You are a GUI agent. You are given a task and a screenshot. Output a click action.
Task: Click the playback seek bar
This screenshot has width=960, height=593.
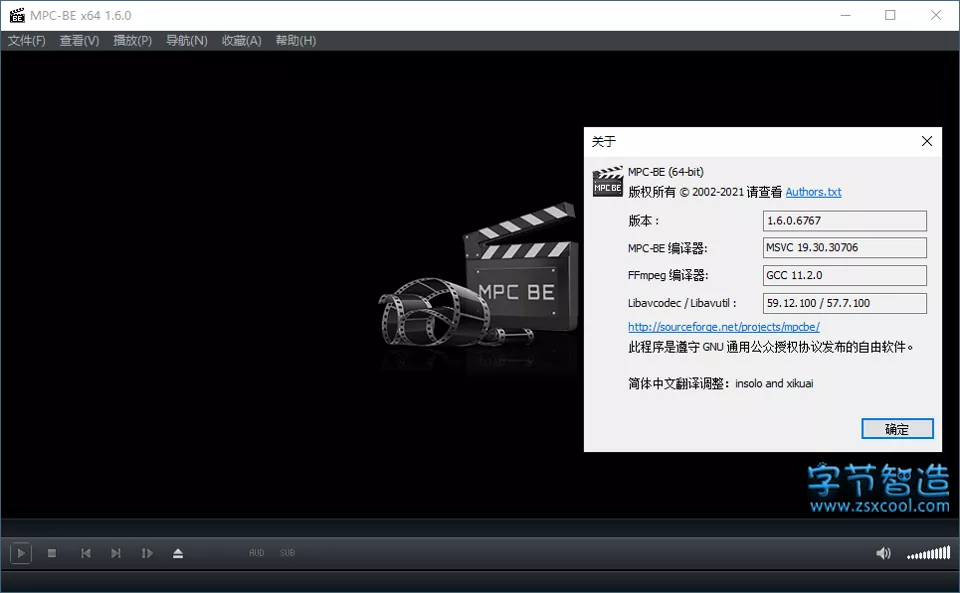click(x=480, y=528)
